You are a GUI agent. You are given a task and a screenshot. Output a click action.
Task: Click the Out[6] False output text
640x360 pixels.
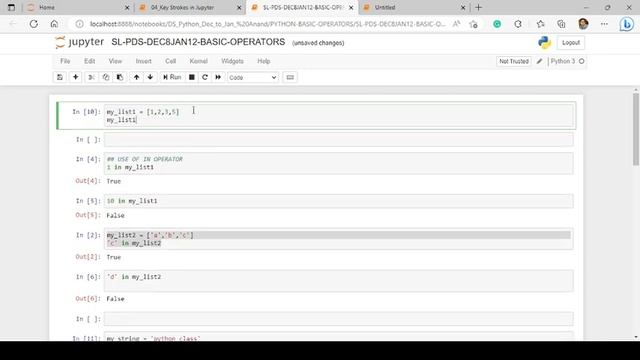pyautogui.click(x=115, y=299)
